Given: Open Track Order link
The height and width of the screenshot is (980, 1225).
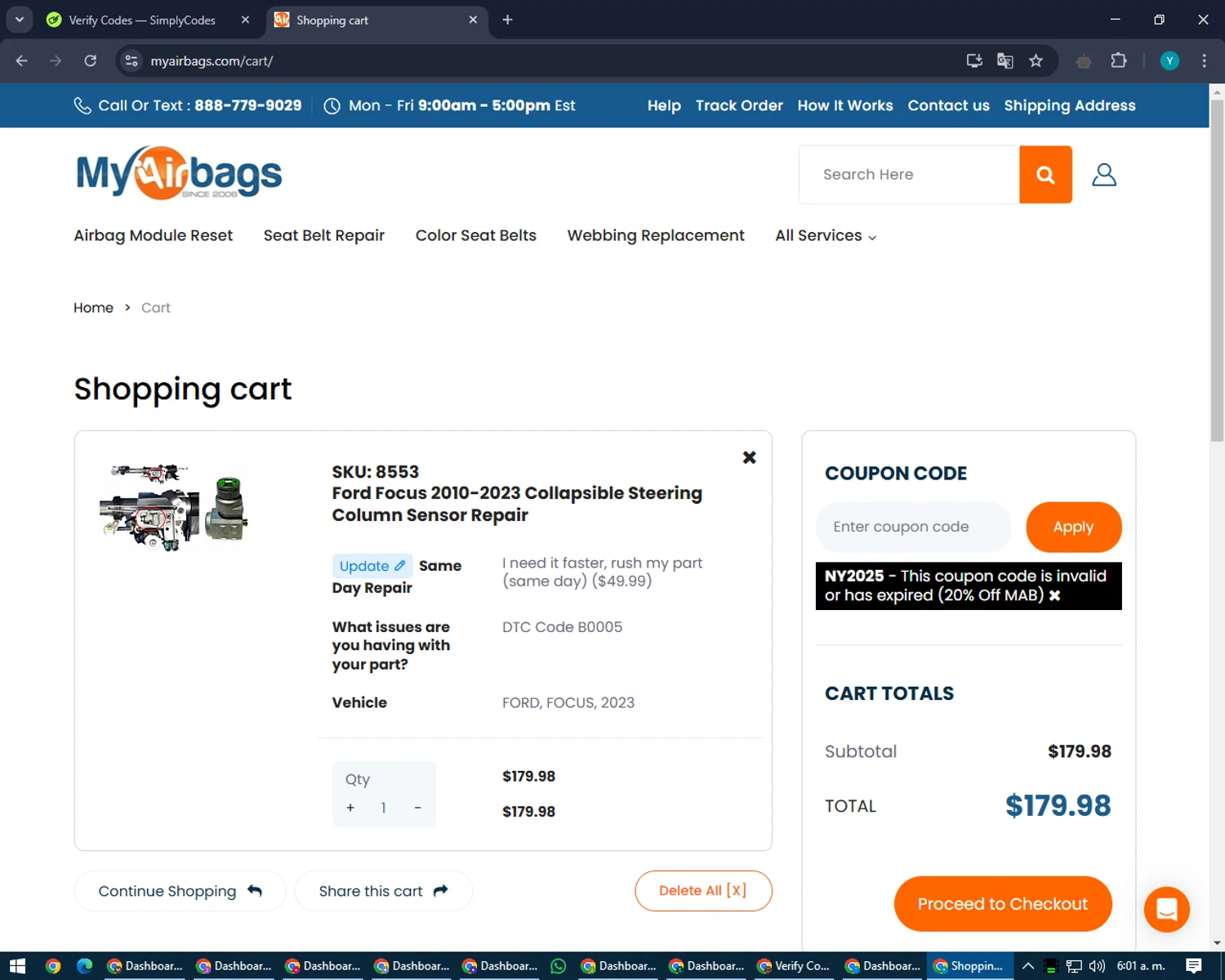Looking at the screenshot, I should 739,105.
